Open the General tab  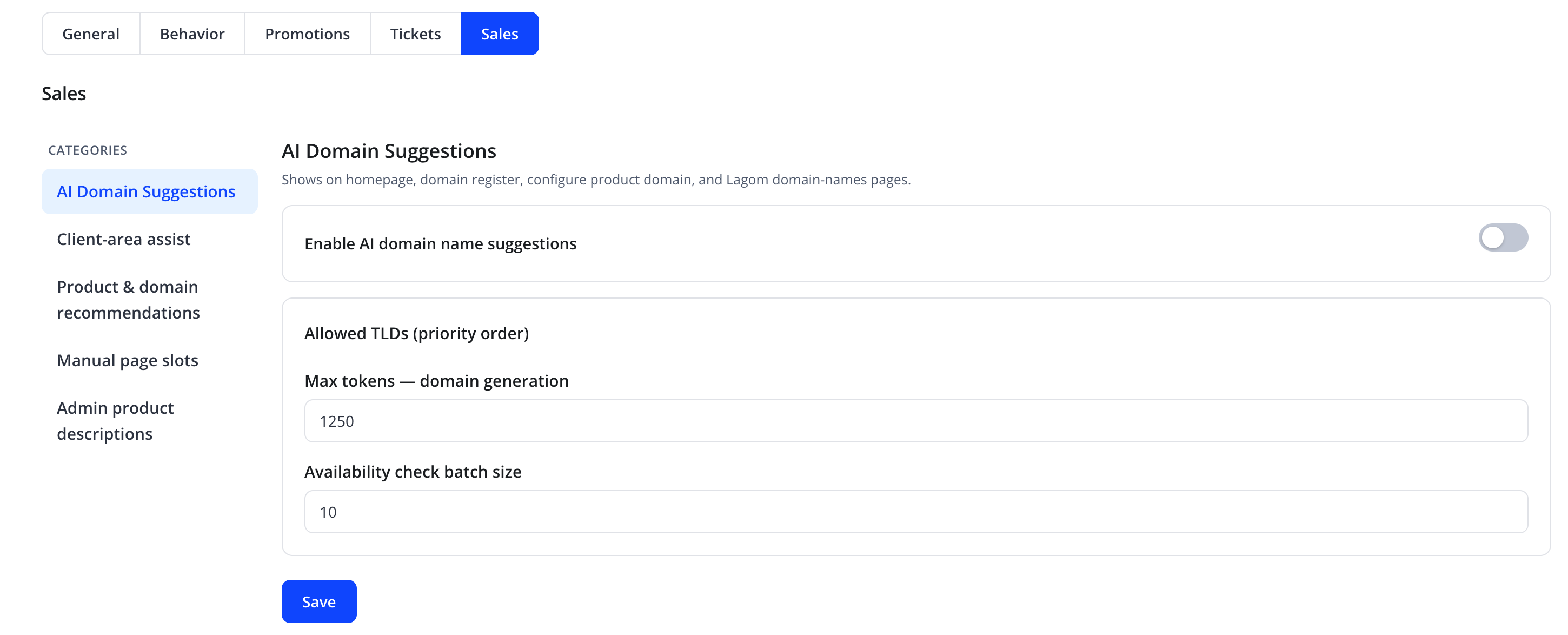coord(91,34)
